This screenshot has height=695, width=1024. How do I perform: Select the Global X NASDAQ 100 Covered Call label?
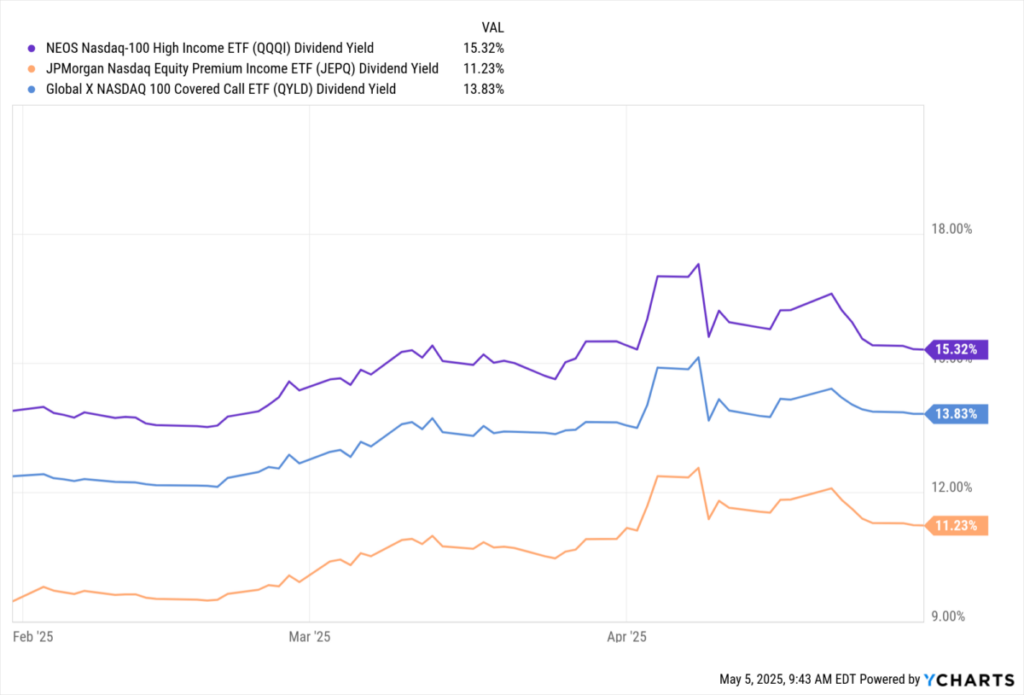click(221, 89)
